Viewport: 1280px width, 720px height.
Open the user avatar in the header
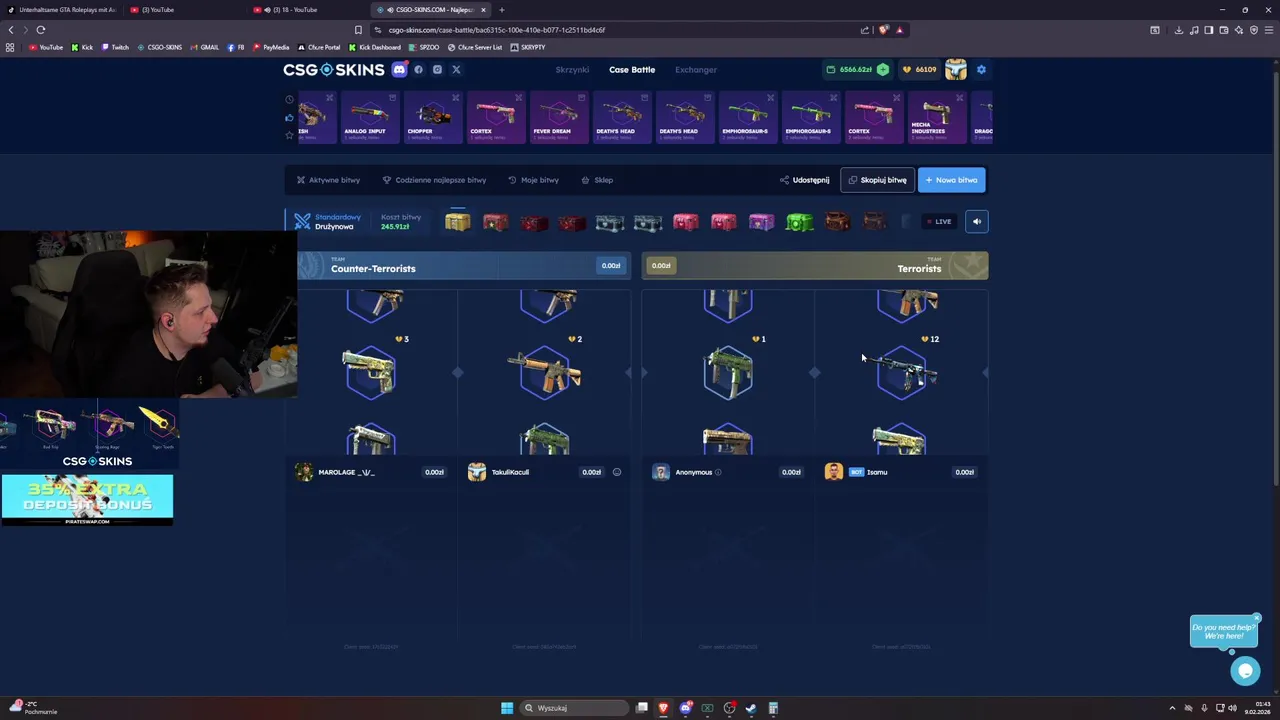pyautogui.click(x=956, y=69)
